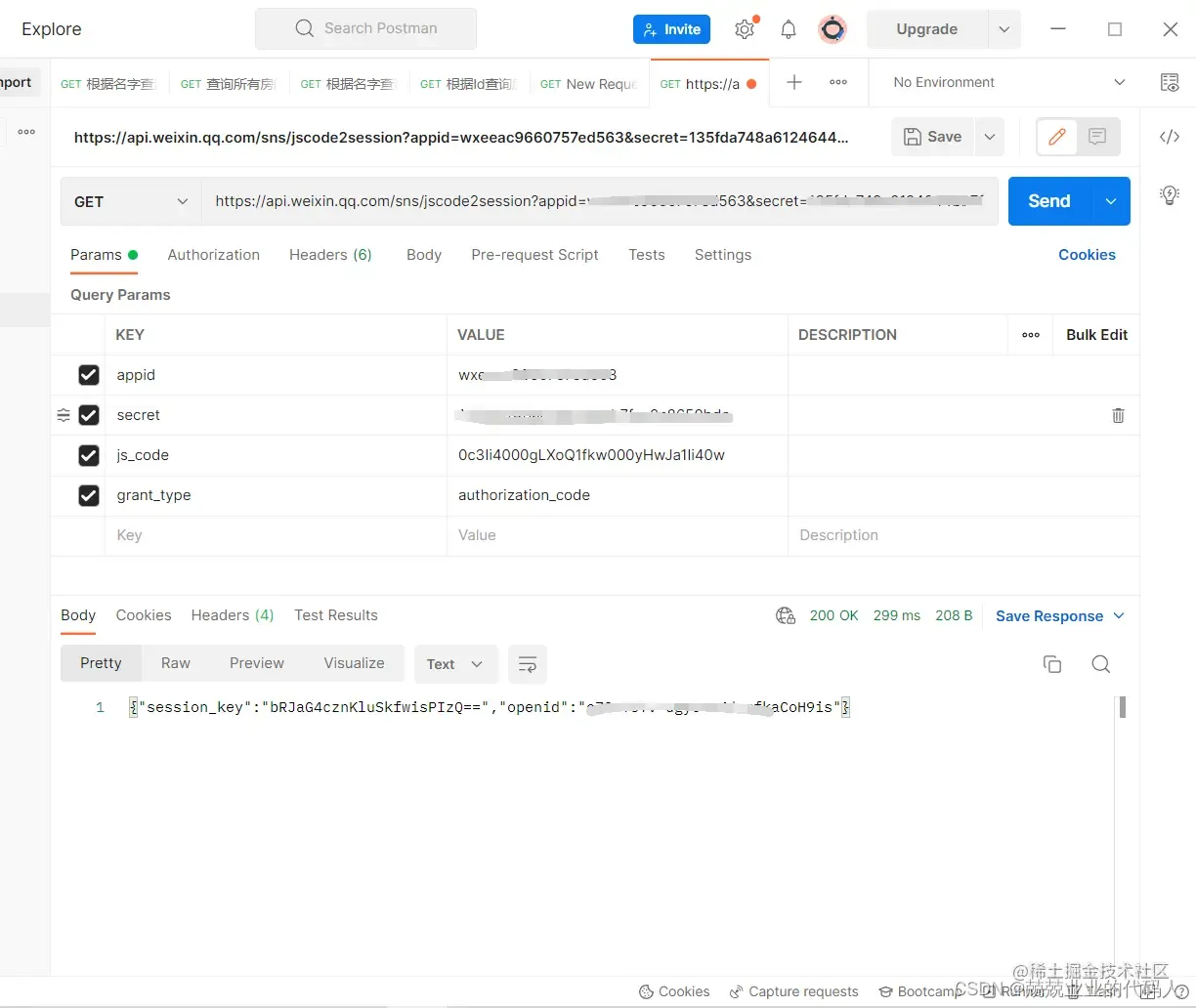Open the Test Results tab

pos(336,615)
